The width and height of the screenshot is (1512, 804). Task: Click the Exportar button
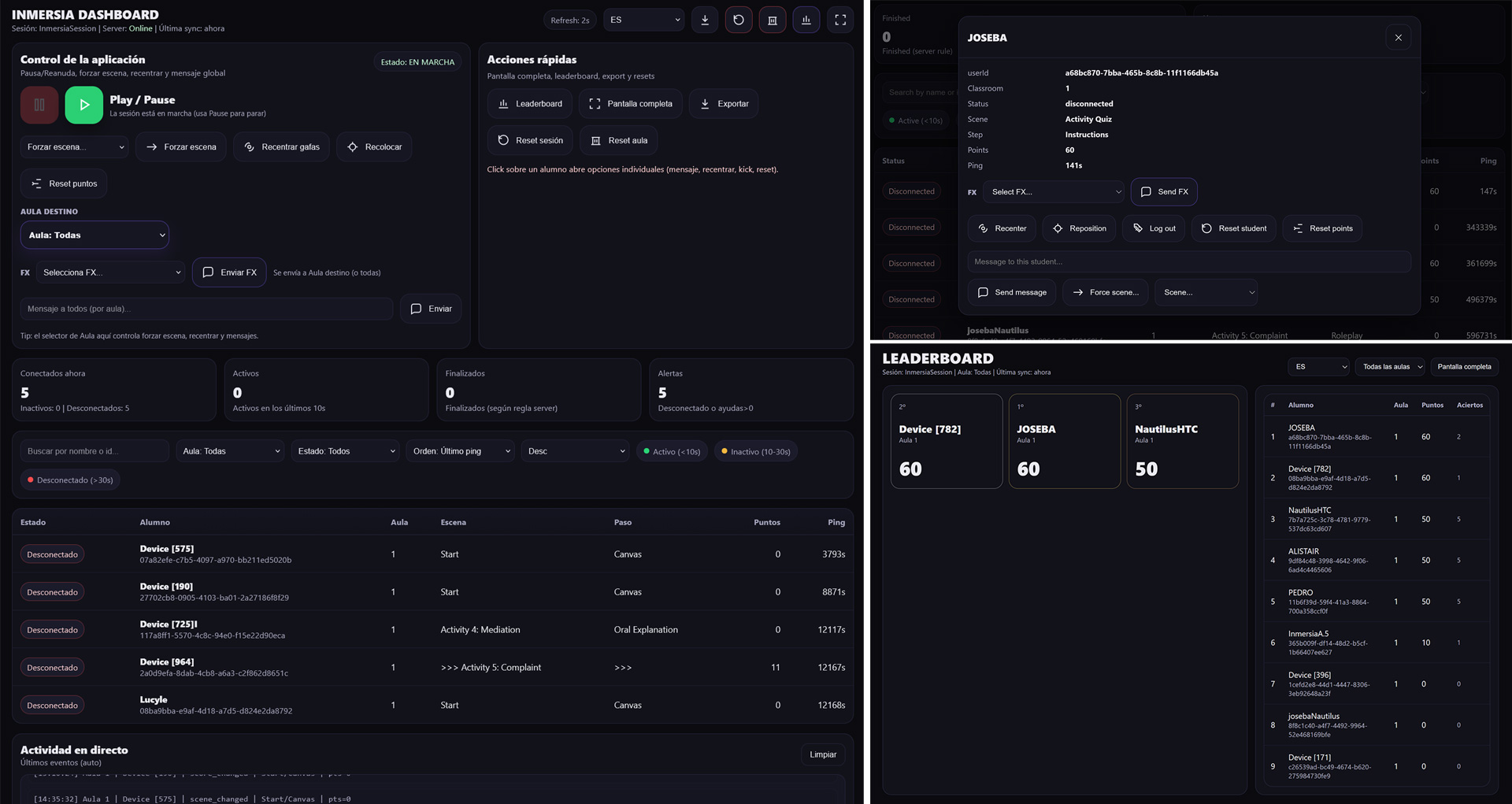(724, 104)
